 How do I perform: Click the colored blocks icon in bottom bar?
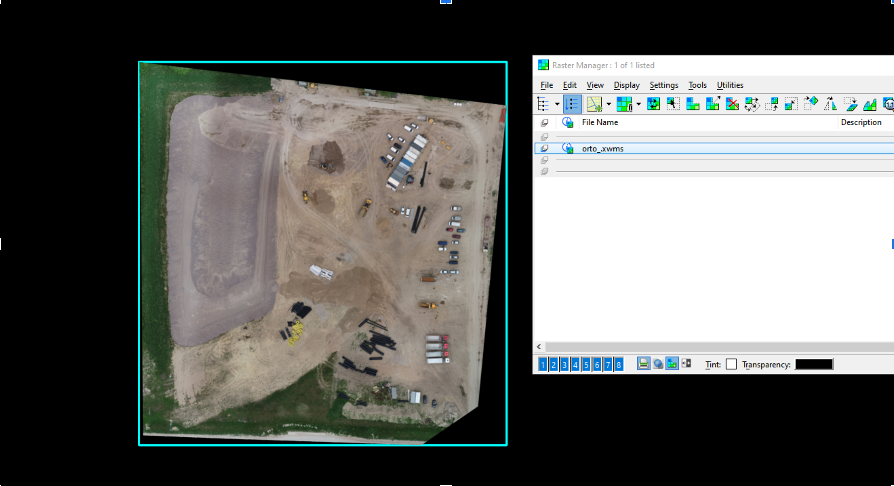tap(672, 363)
